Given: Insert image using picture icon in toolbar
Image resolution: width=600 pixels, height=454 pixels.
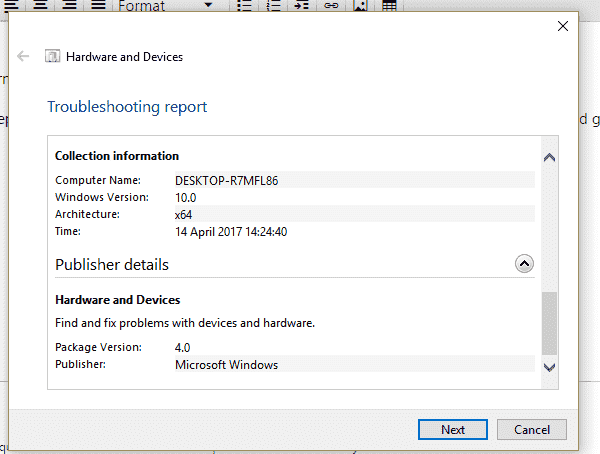Looking at the screenshot, I should 360,5.
